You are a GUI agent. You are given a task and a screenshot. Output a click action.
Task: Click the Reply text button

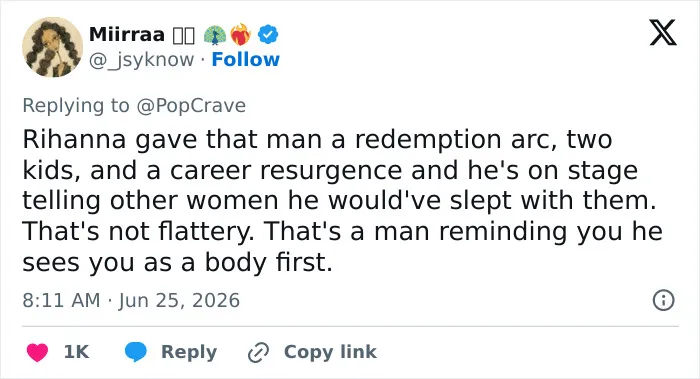tap(189, 352)
